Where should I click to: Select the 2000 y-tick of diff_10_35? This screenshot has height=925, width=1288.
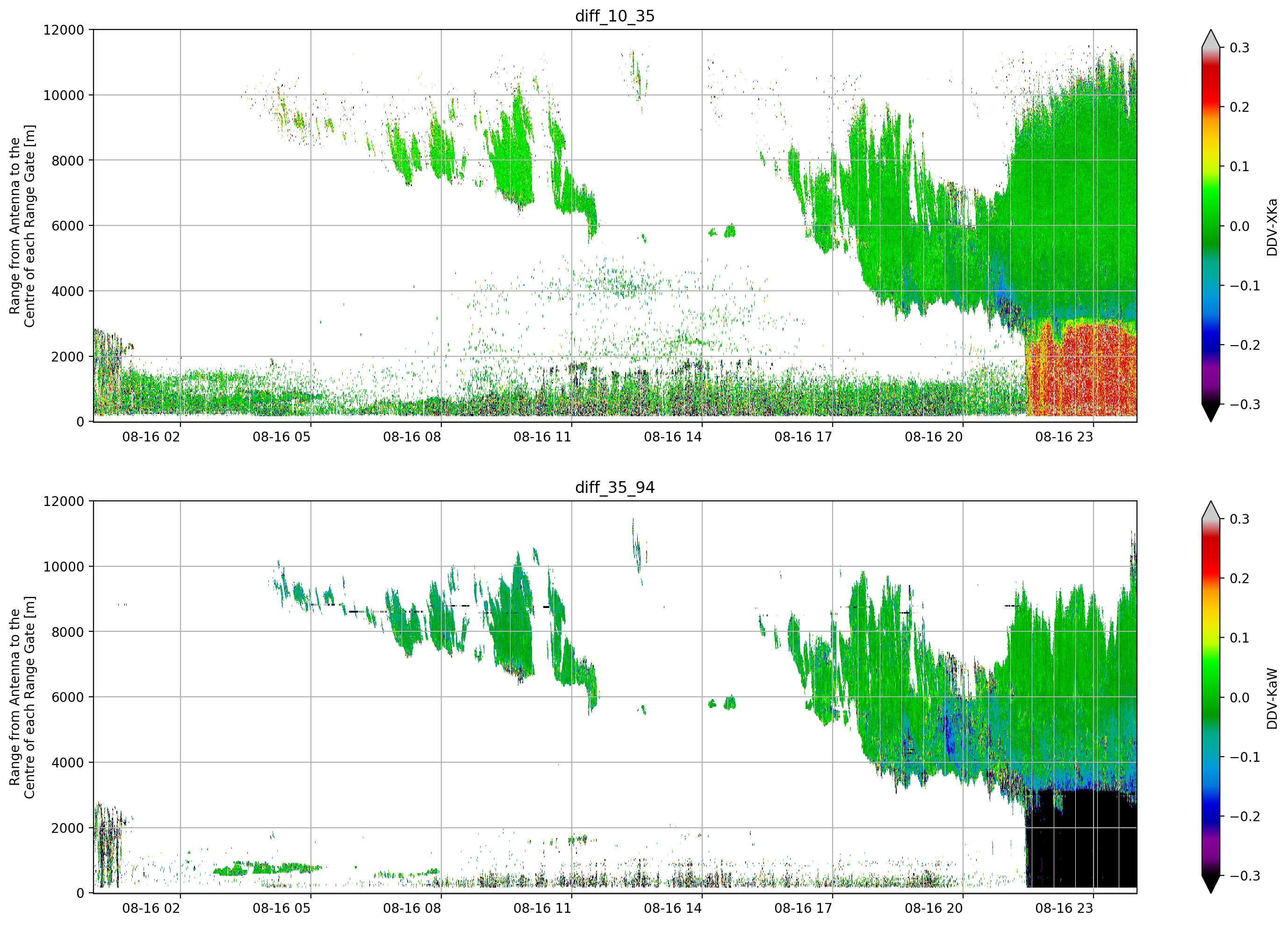[68, 357]
